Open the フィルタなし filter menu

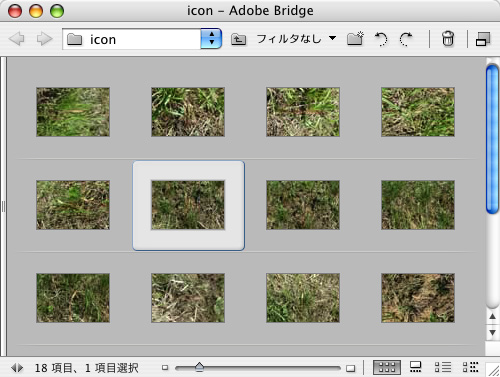[296, 39]
